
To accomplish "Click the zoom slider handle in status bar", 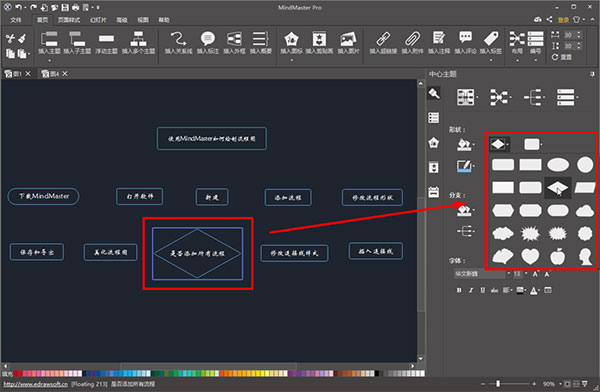I will pyautogui.click(x=498, y=383).
